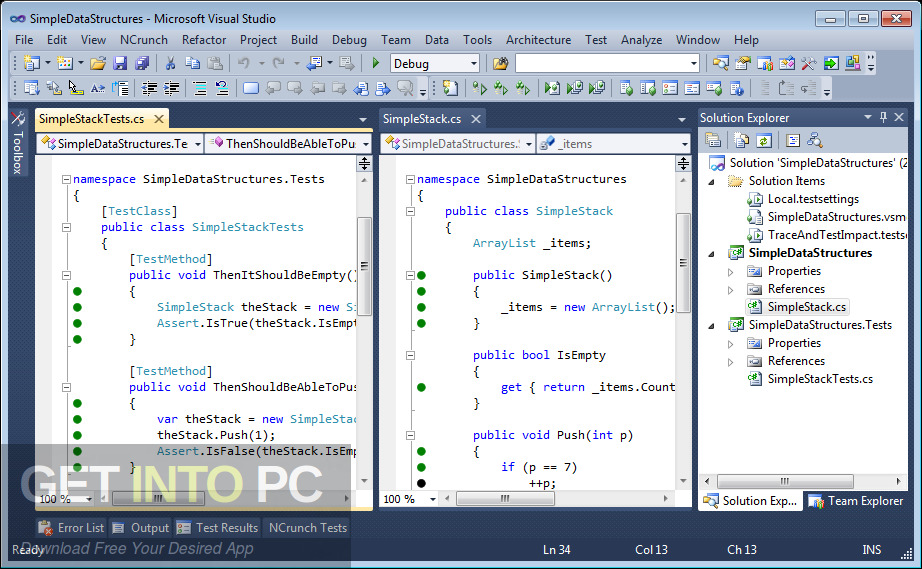Open SimpleDataStructures.Te class dropdown
Image resolution: width=922 pixels, height=569 pixels.
tap(198, 144)
